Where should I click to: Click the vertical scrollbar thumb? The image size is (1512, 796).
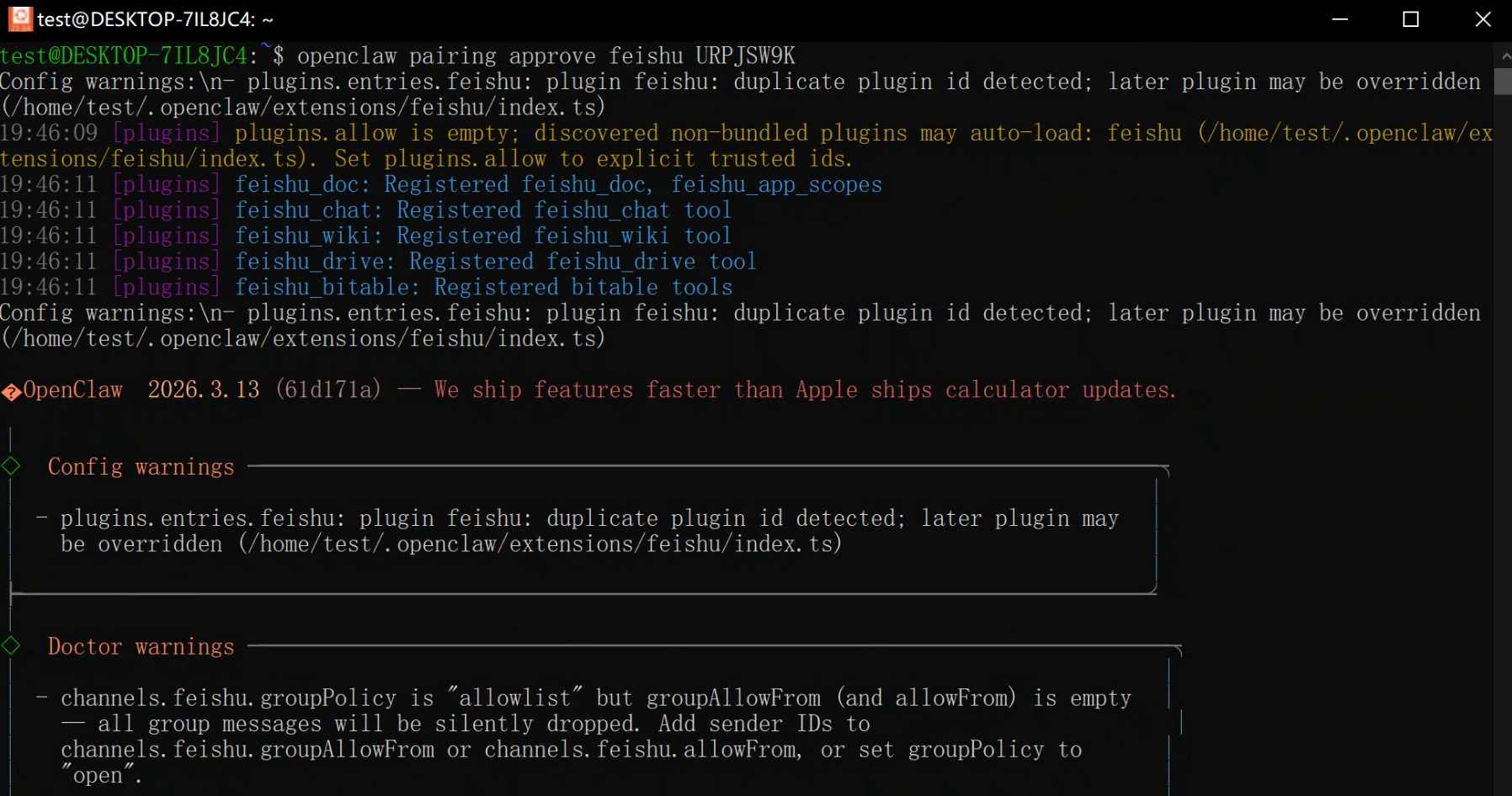[1503, 82]
